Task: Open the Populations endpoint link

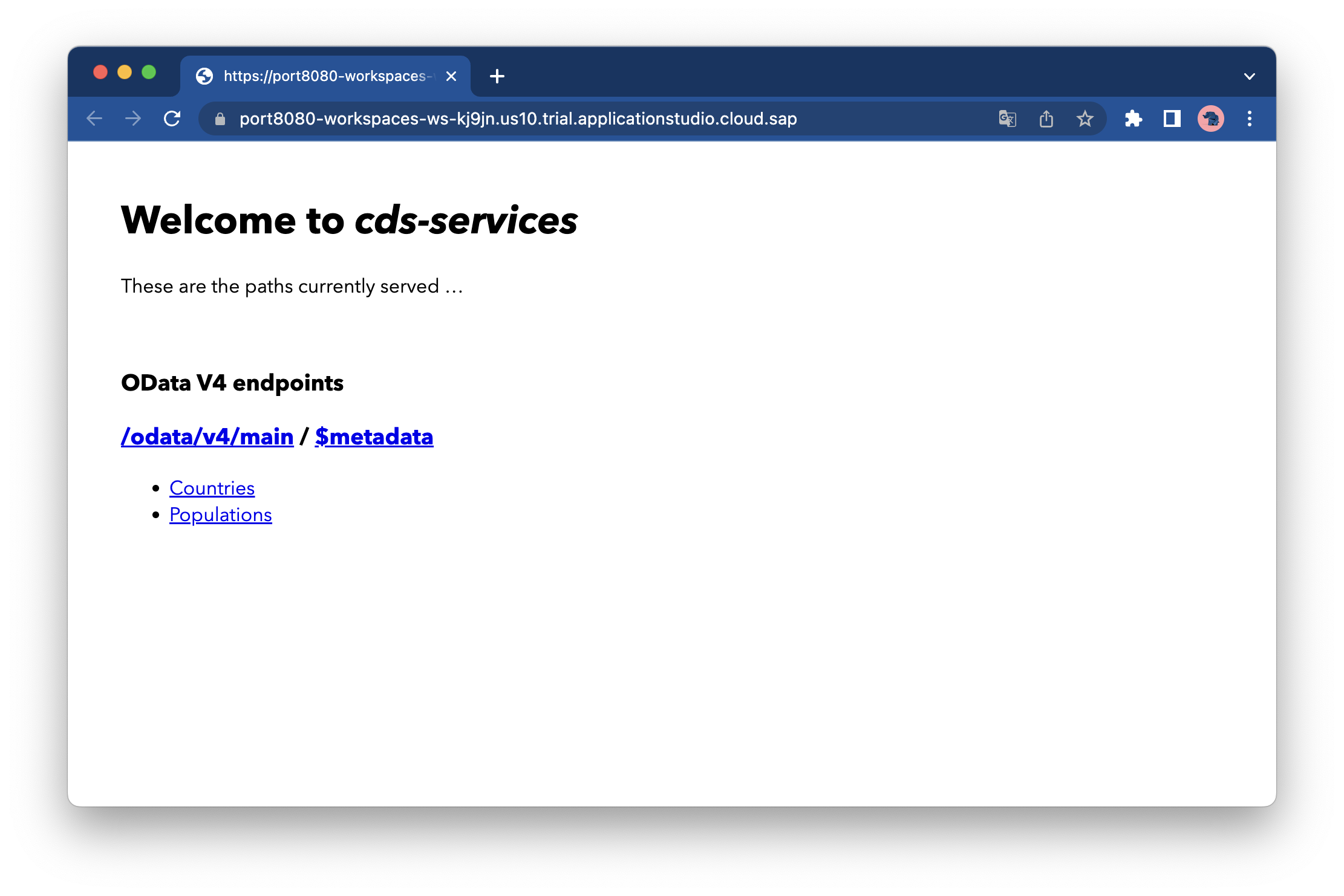Action: pyautogui.click(x=220, y=515)
